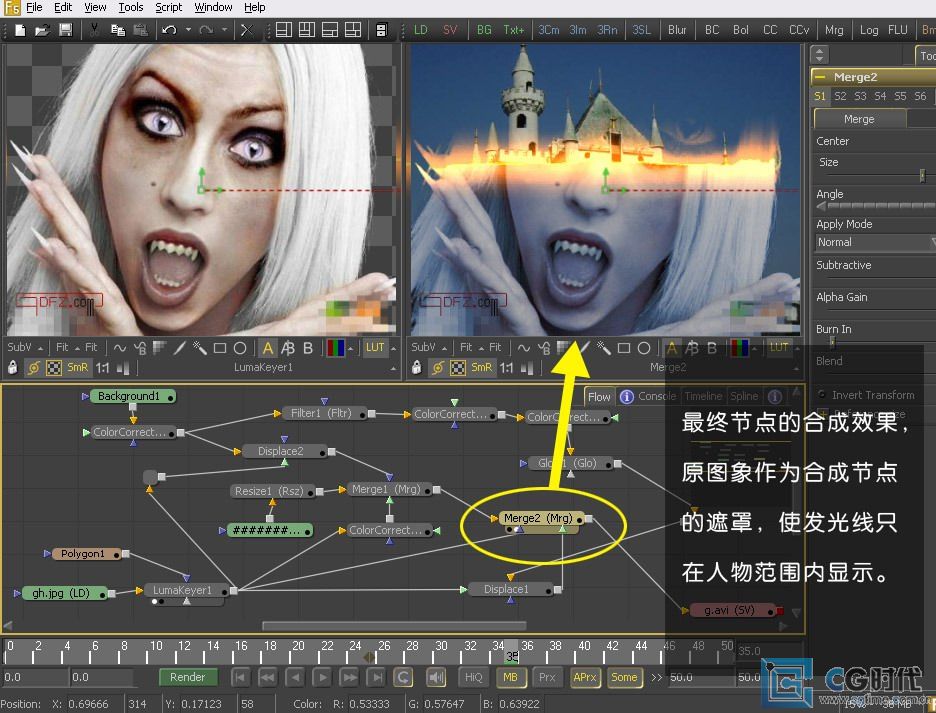
Task: Toggle the lock icon in LumaKeyer1 viewer
Action: coord(13,367)
